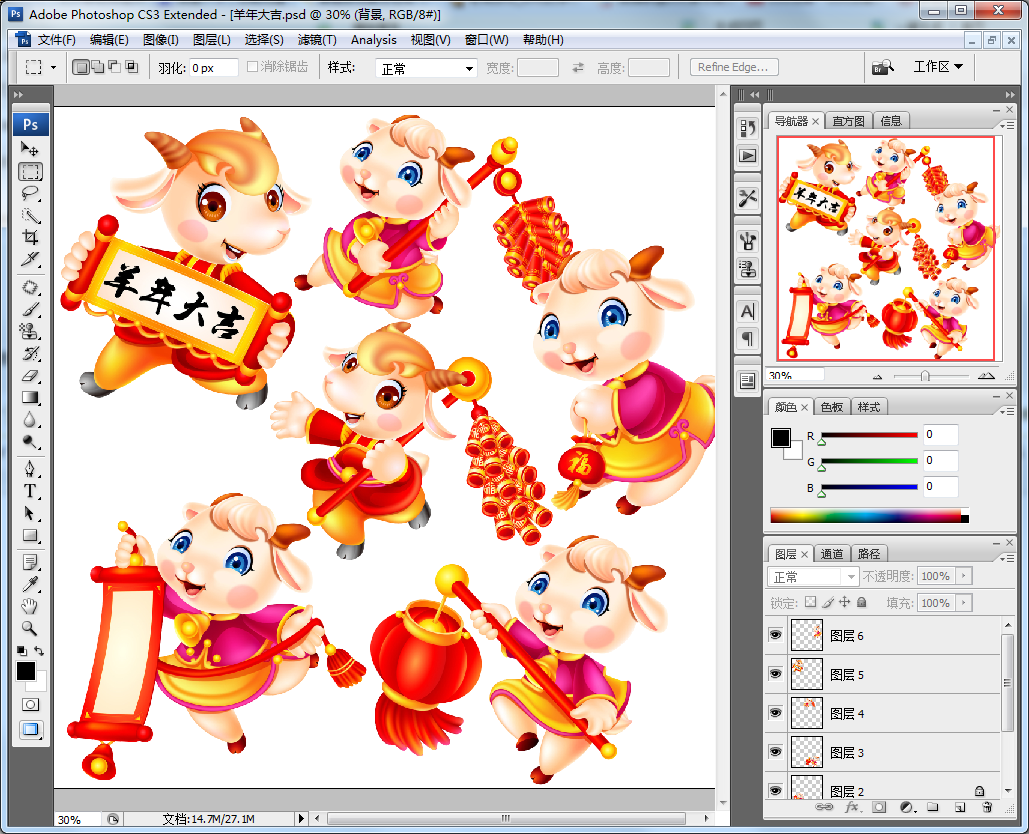Select the Zoom tool
The height and width of the screenshot is (834, 1029).
click(x=30, y=628)
